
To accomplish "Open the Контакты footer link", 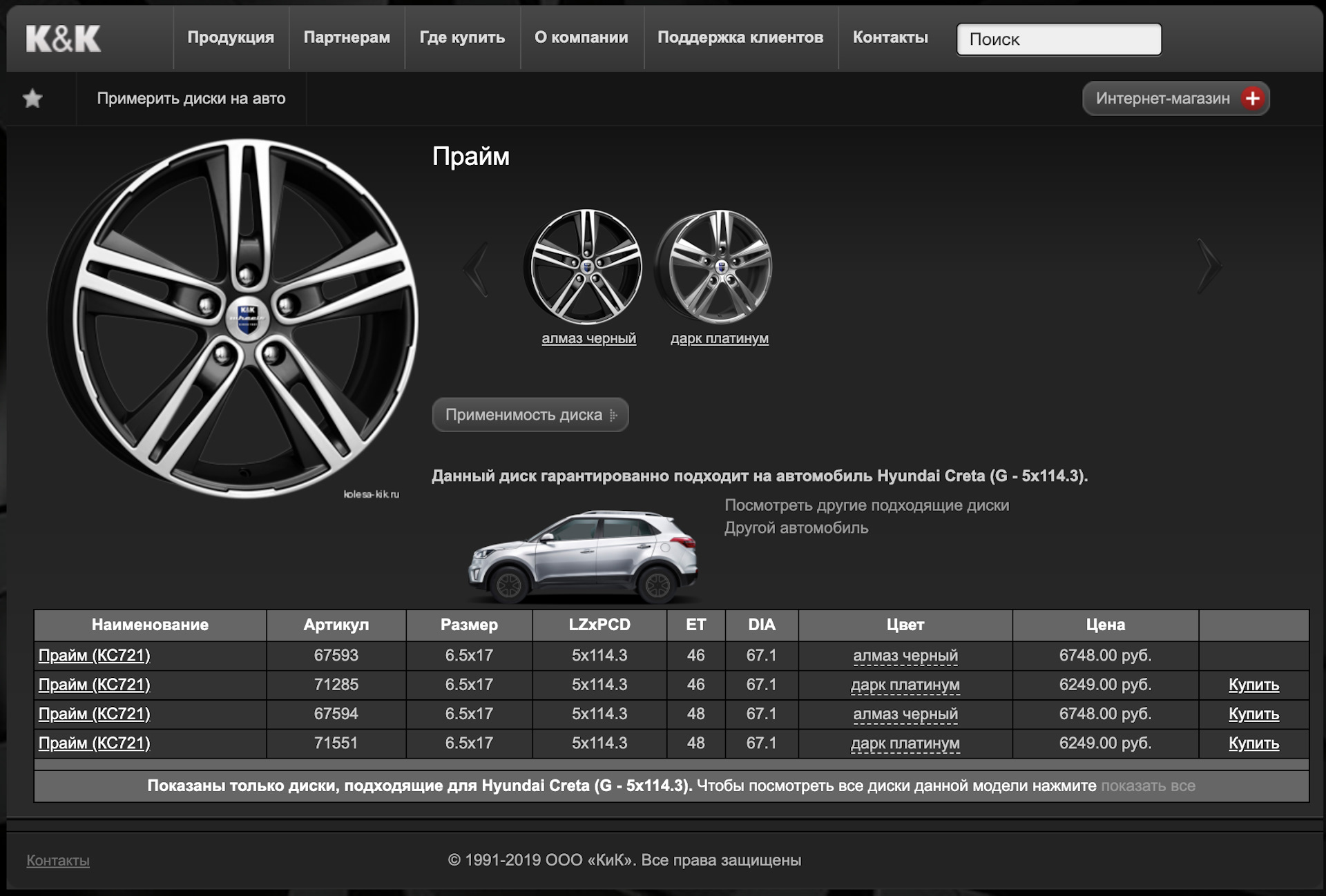I will pyautogui.click(x=58, y=860).
